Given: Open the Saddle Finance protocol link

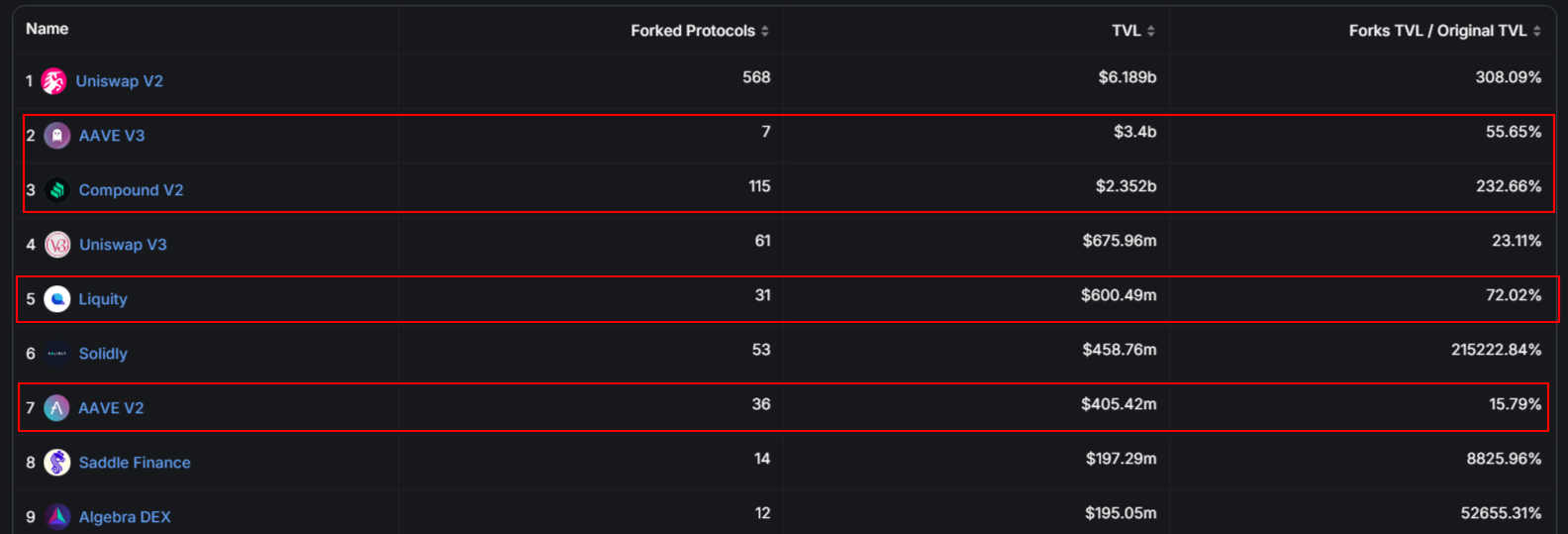Looking at the screenshot, I should point(135,463).
